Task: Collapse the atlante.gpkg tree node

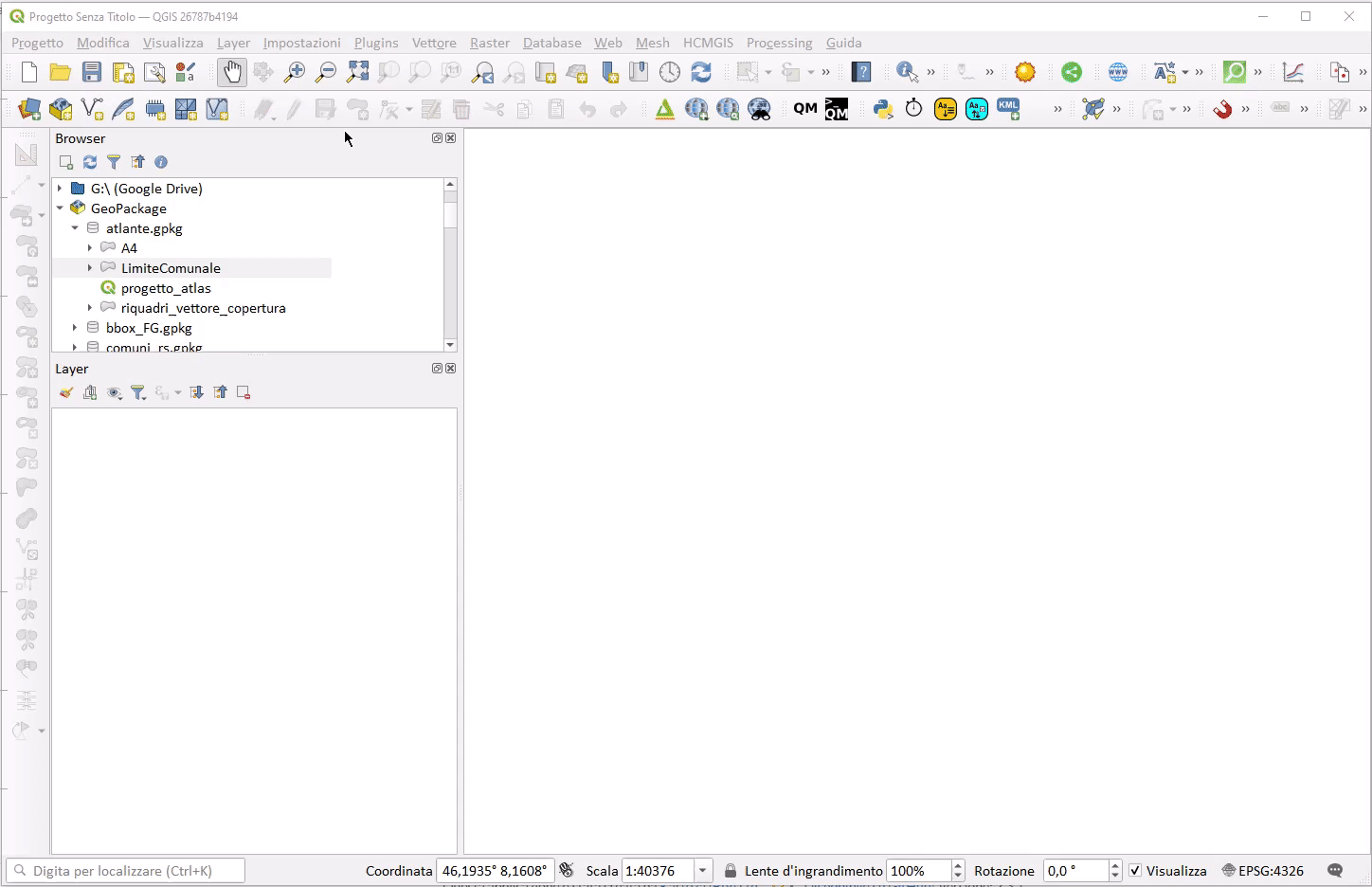Action: coord(75,228)
